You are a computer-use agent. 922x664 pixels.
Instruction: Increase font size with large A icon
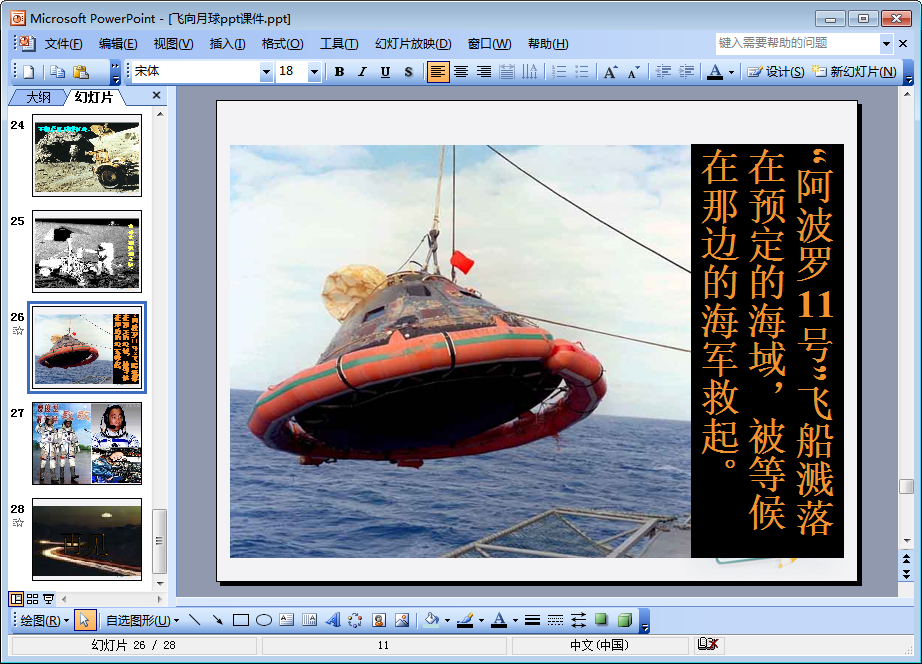610,72
